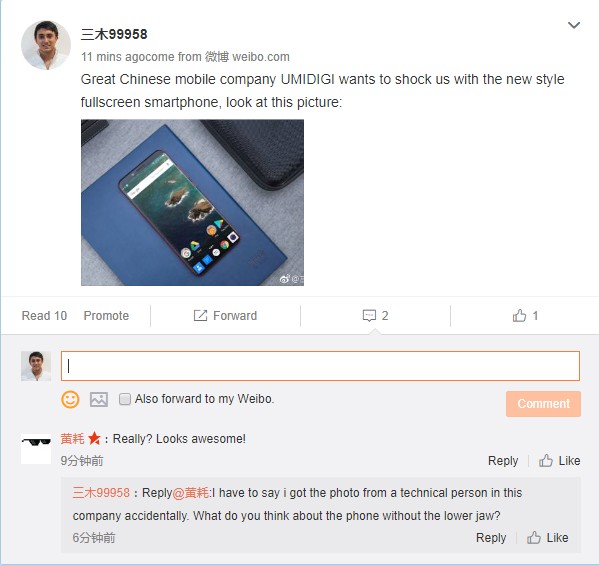The height and width of the screenshot is (566, 599).
Task: Open the 黄耗 commenter profile link
Action: coord(72,438)
